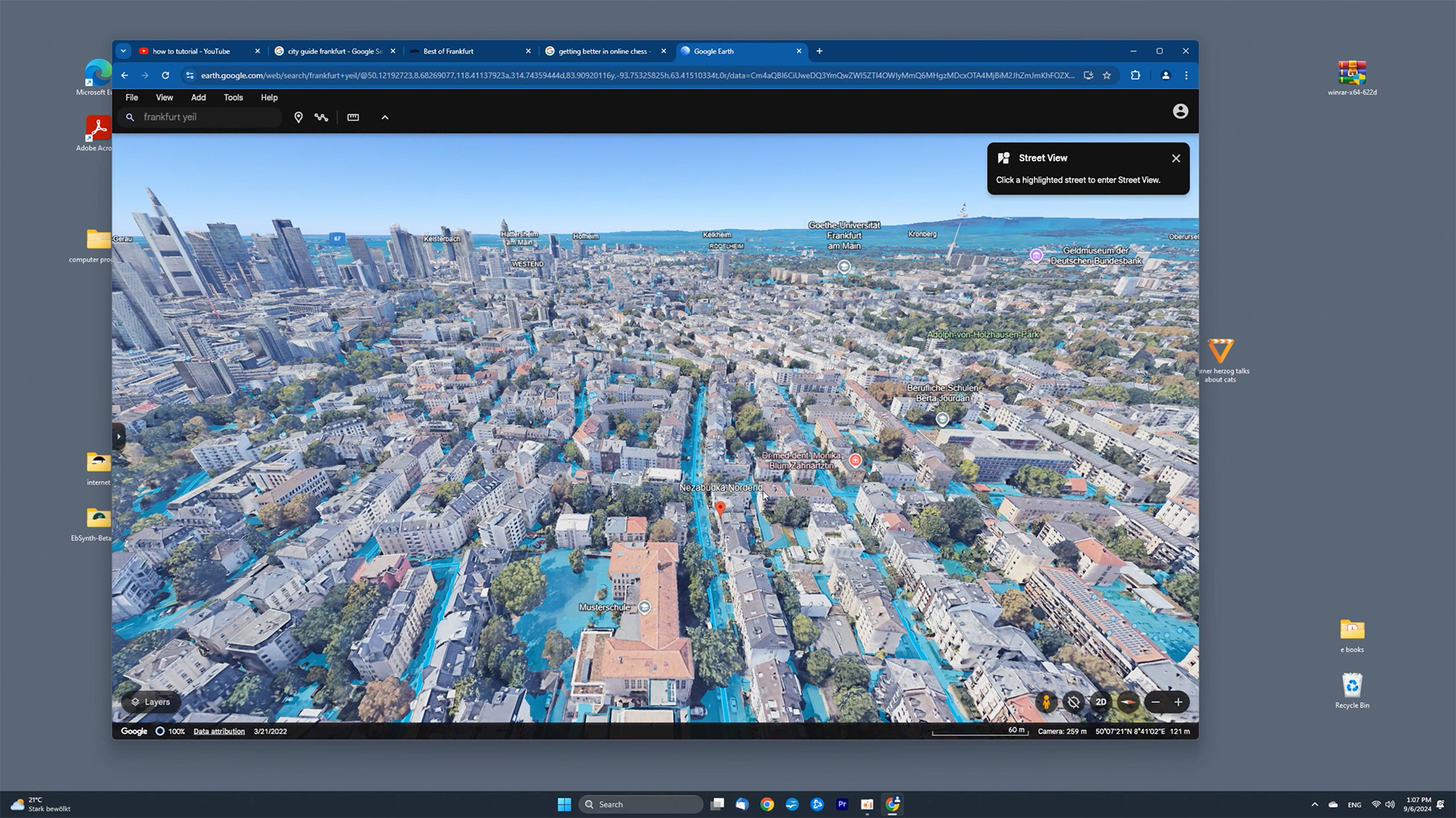
Task: Click the ENG language indicator in tray
Action: tap(1354, 804)
